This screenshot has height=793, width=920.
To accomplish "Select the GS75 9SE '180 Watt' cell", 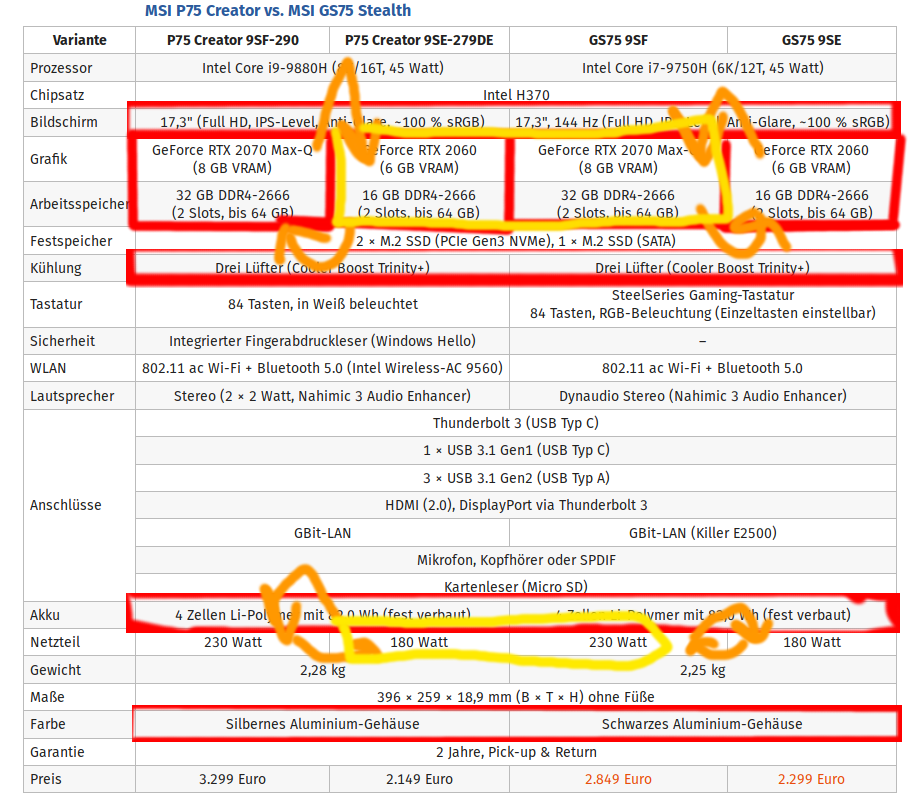I will [811, 642].
